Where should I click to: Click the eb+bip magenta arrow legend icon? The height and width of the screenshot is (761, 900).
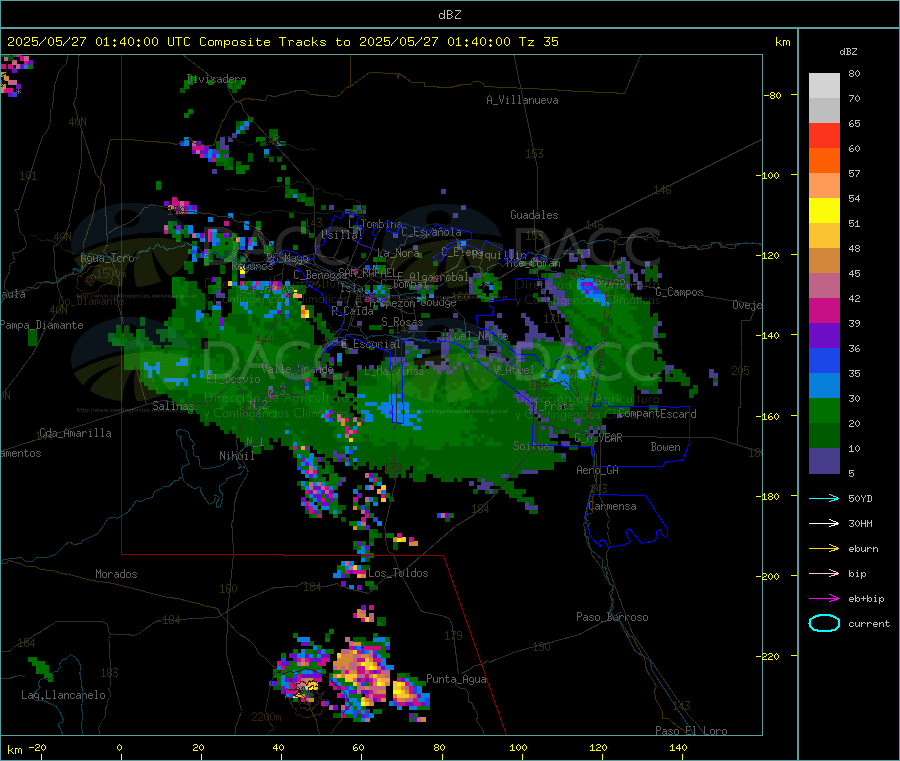tap(824, 599)
